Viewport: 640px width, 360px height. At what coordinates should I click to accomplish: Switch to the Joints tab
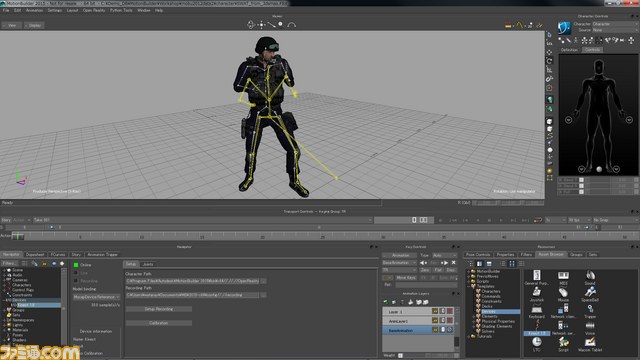148,264
